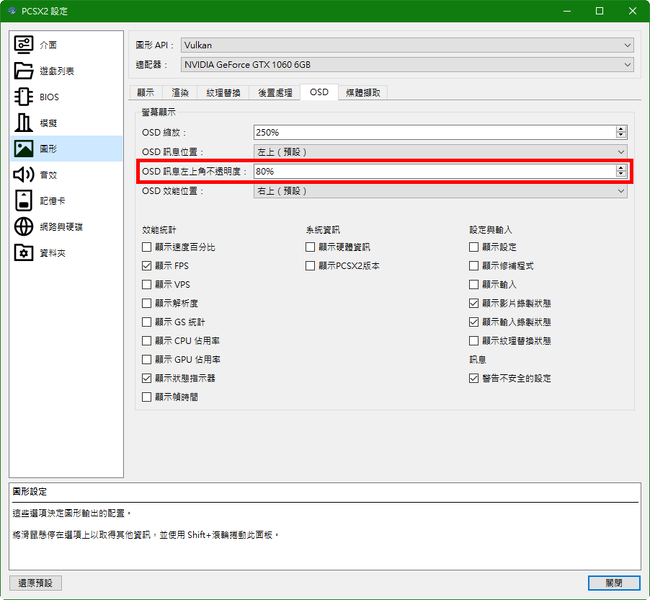Select the 資料夾 folder gear icon
This screenshot has width=650, height=600.
[23, 253]
